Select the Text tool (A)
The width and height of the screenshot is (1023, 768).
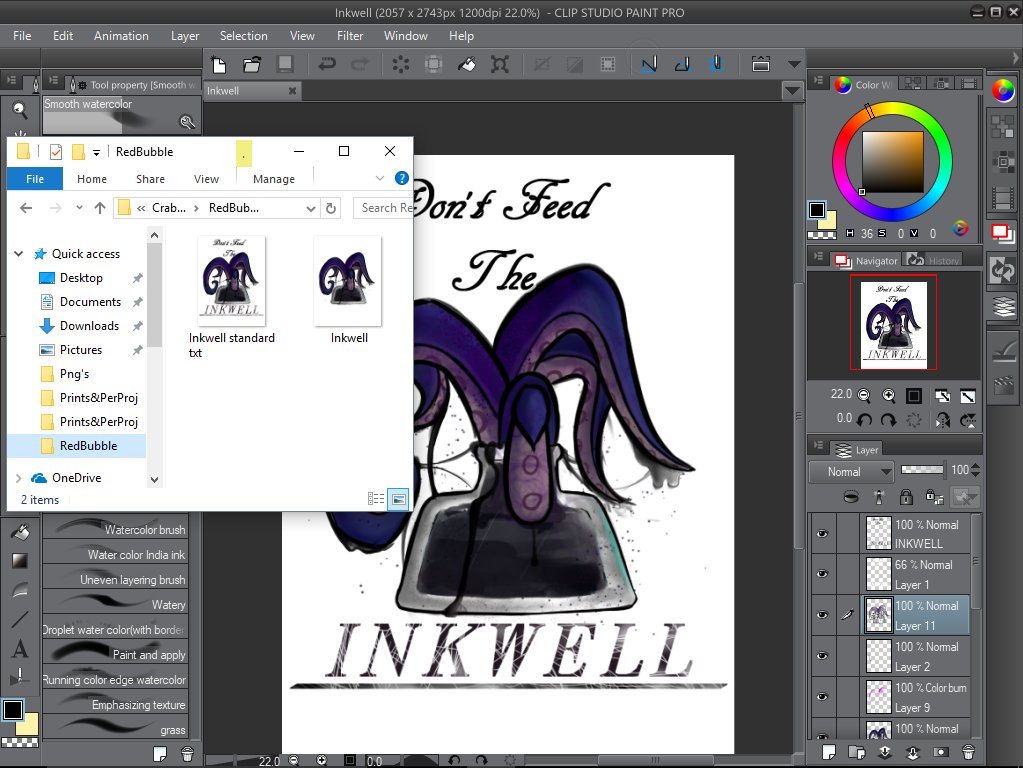20,649
